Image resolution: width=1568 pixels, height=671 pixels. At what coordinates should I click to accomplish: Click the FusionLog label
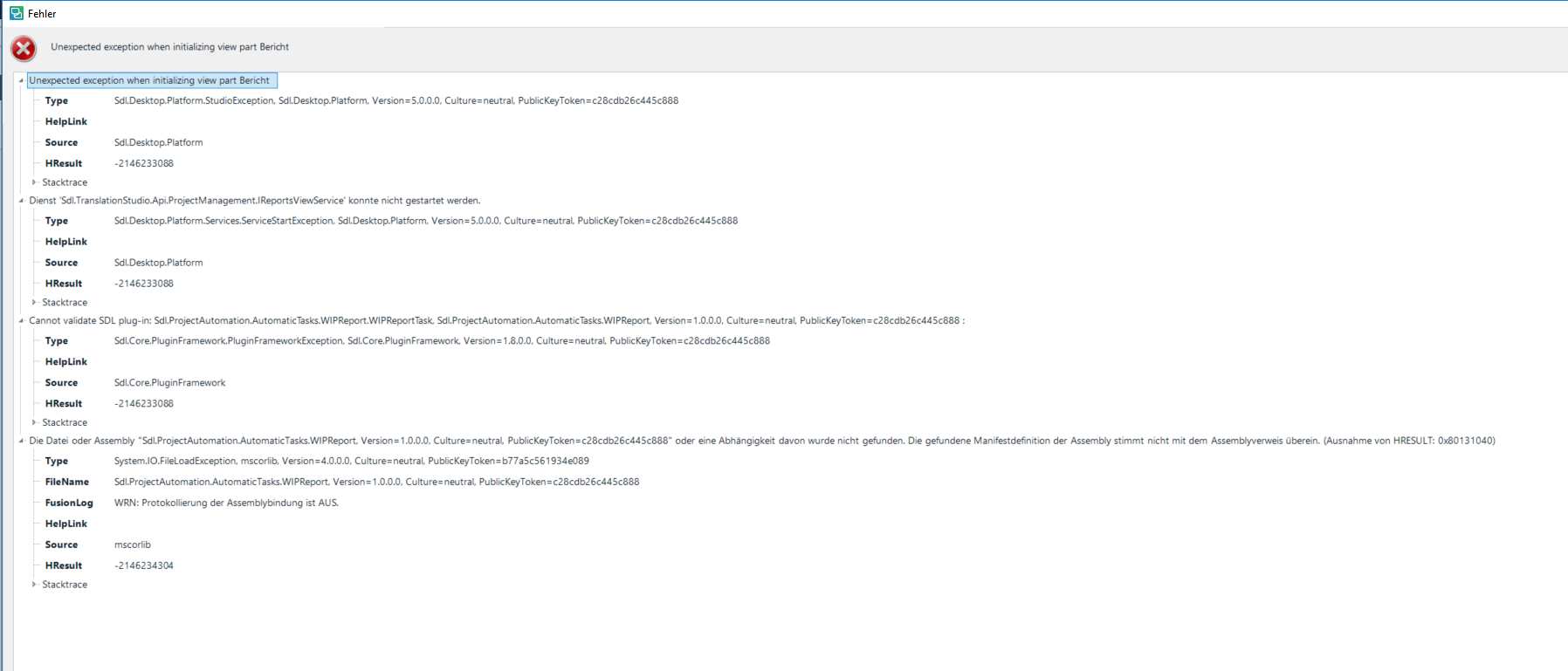[69, 503]
